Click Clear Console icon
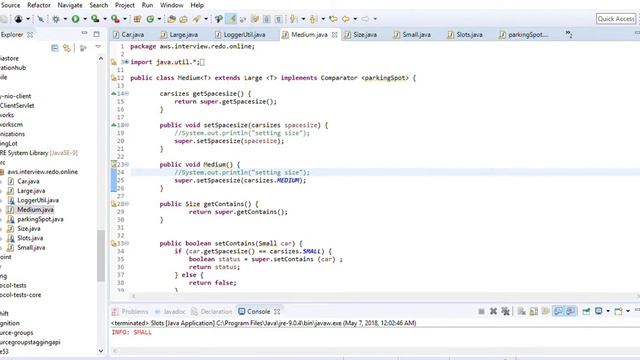This screenshot has height=360, width=640. [522, 311]
